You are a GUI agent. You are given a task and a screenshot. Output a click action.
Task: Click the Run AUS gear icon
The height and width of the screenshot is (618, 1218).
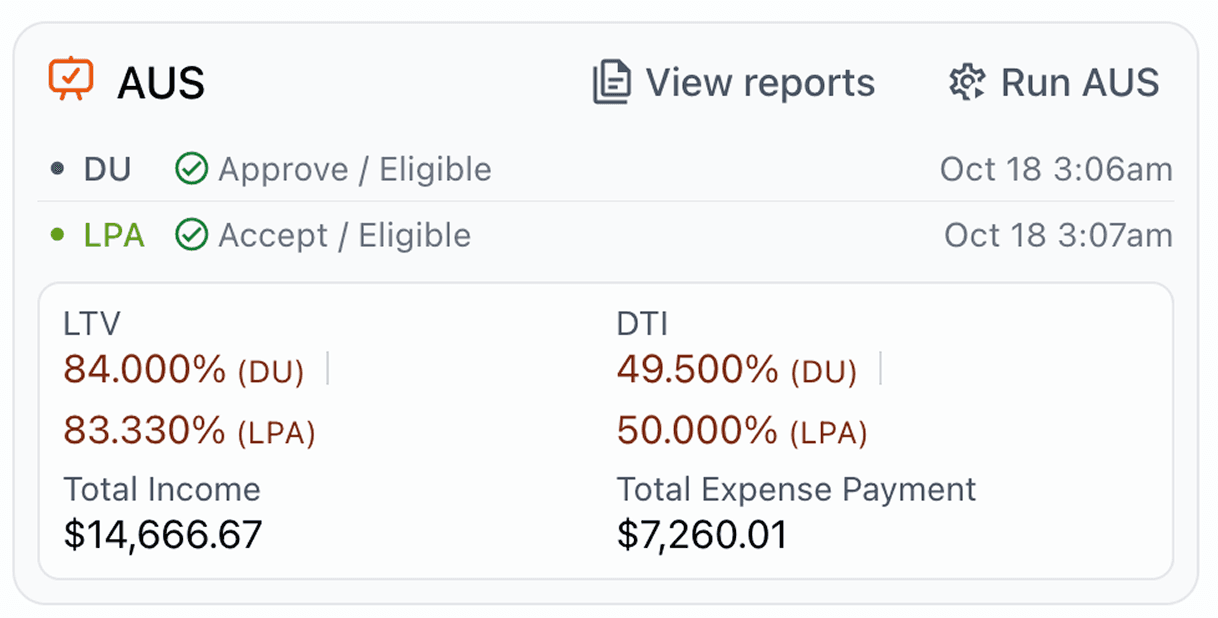coord(967,83)
